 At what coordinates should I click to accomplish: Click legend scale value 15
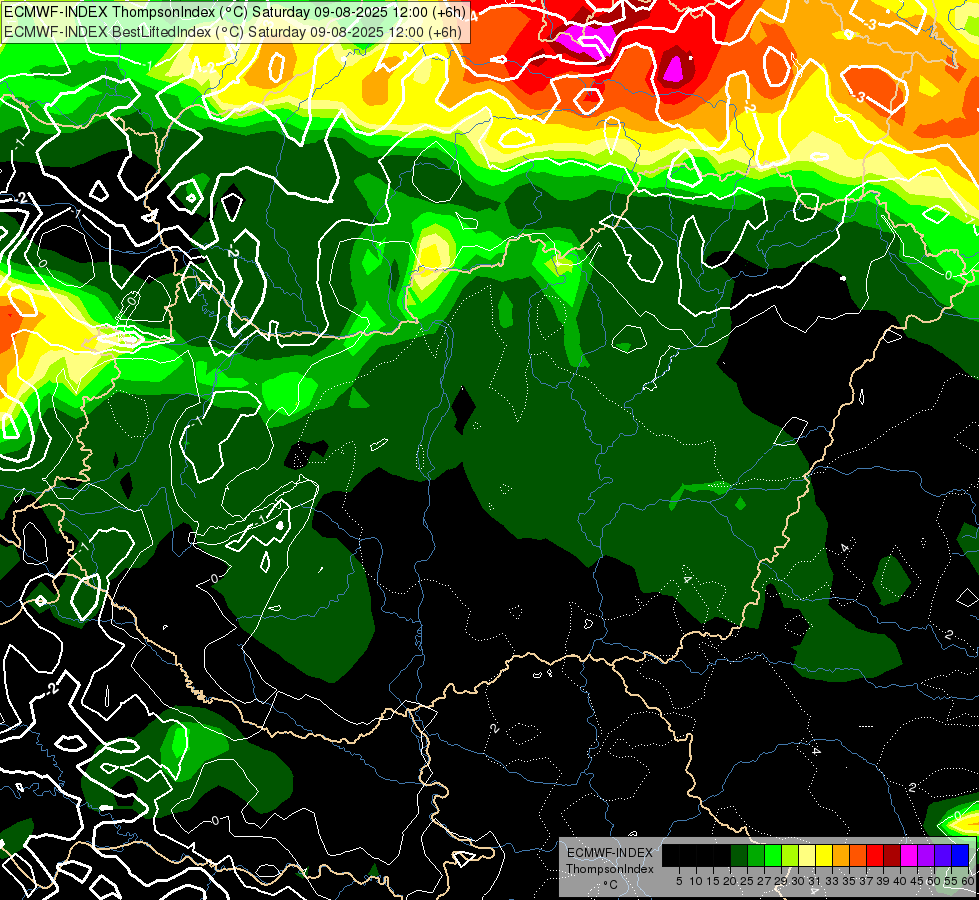coord(713,881)
